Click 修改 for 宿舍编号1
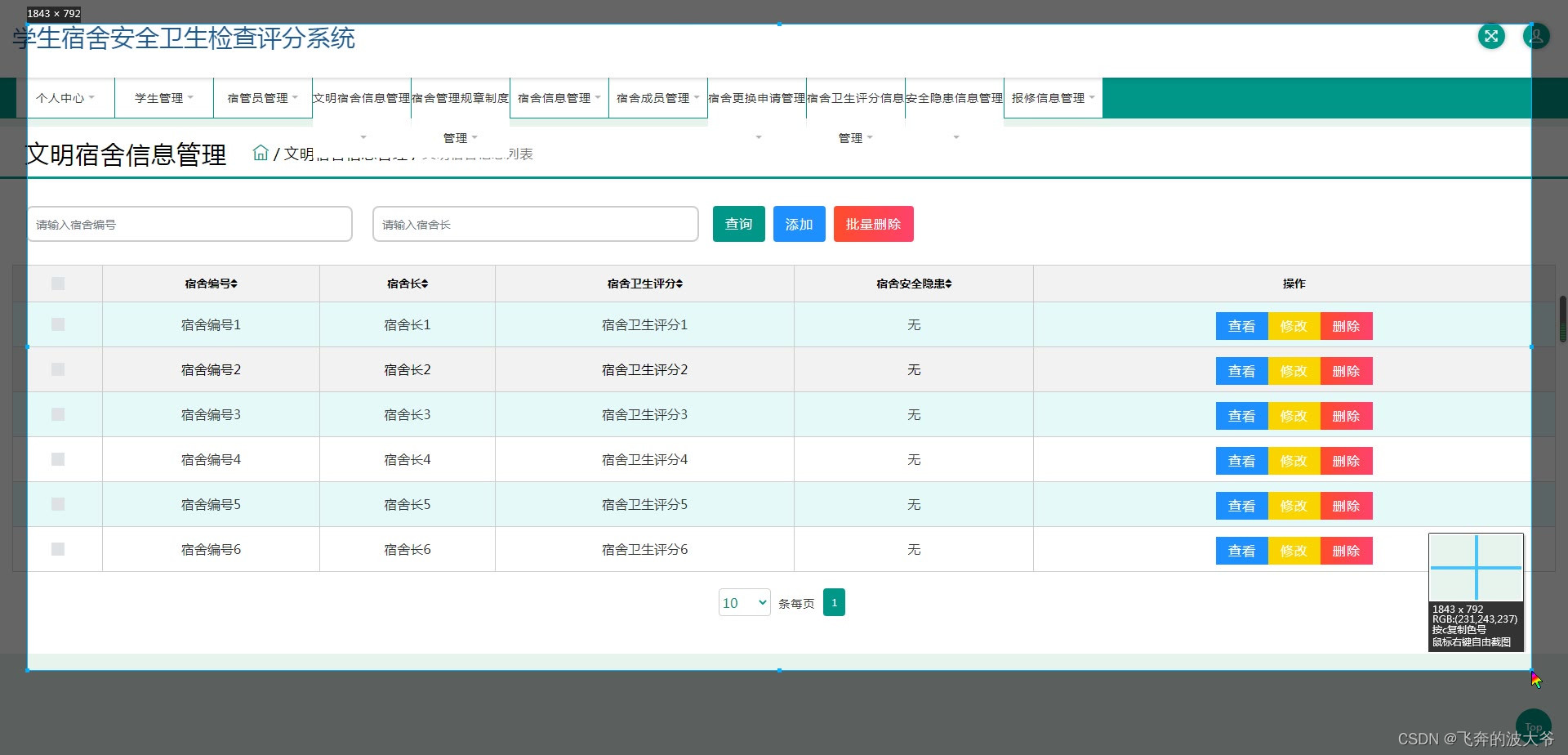This screenshot has height=755, width=1568. (x=1294, y=326)
